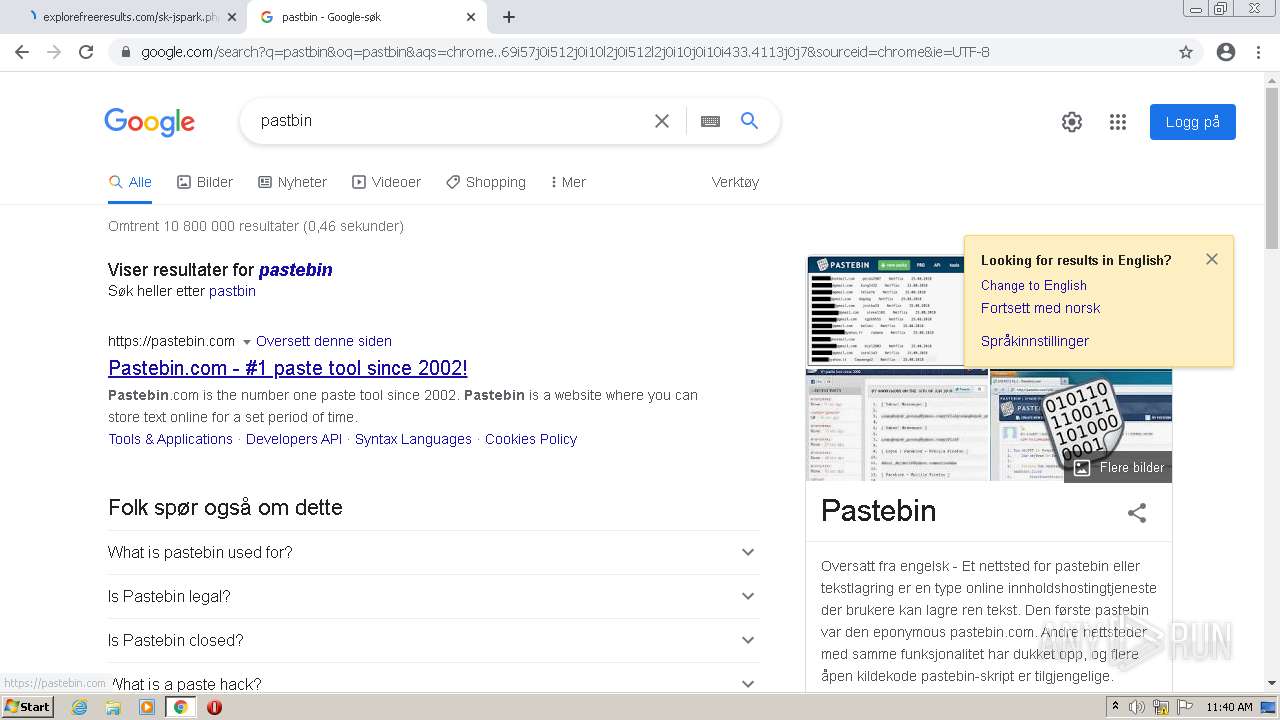Open the Chrome profile avatar menu
Viewport: 1280px width, 720px height.
(1226, 52)
